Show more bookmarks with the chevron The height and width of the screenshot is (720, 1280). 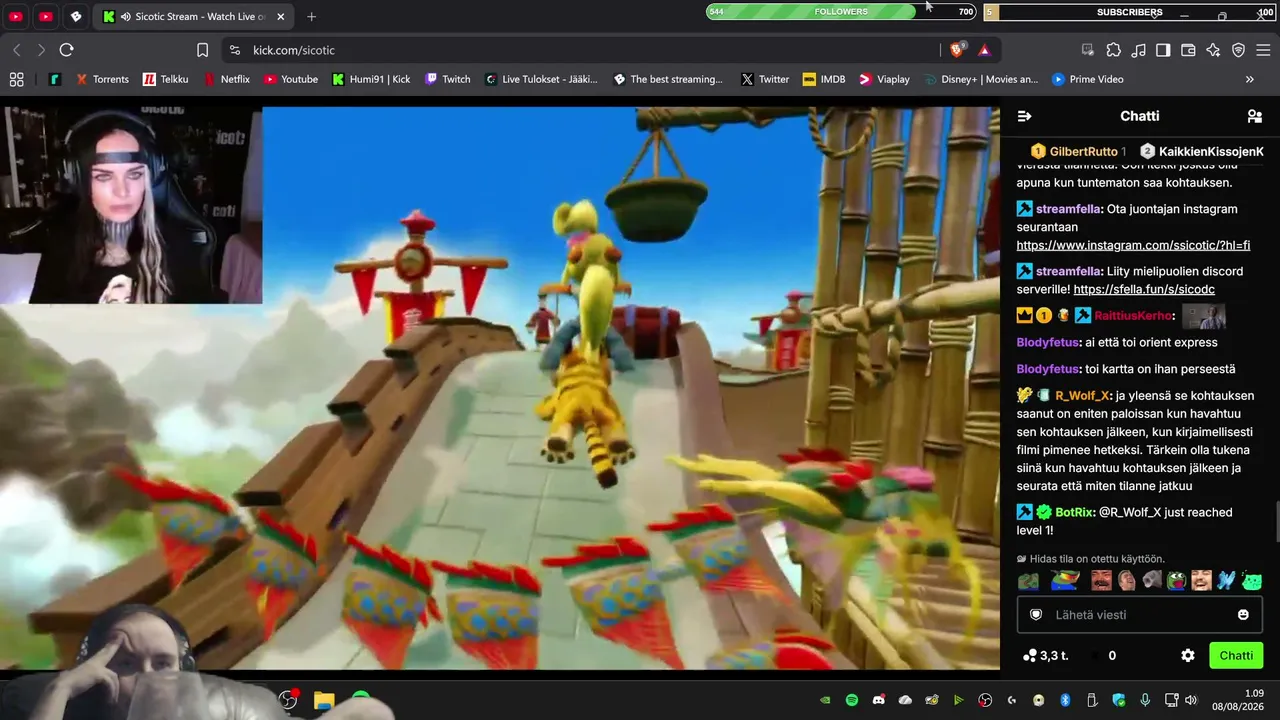[1249, 79]
